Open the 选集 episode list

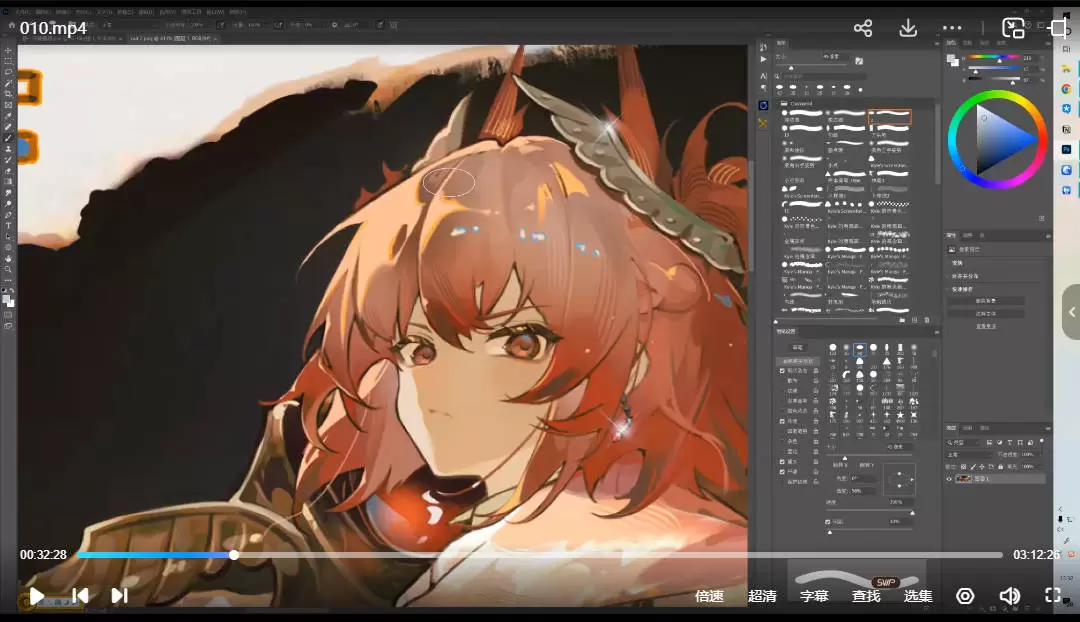[x=918, y=596]
